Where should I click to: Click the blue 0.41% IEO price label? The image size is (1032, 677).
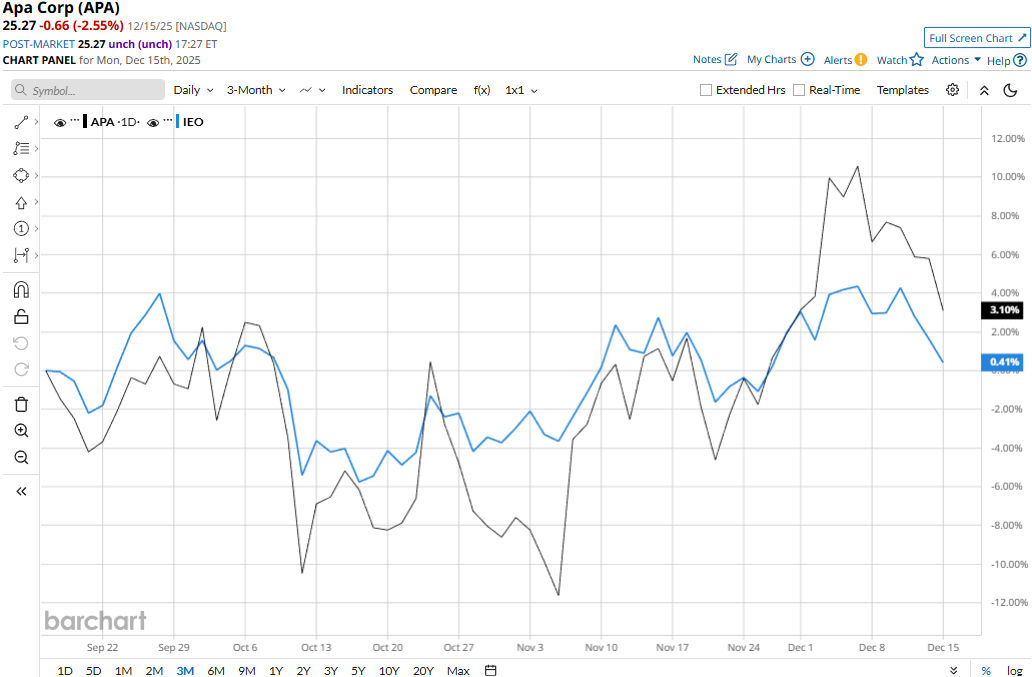(1002, 362)
